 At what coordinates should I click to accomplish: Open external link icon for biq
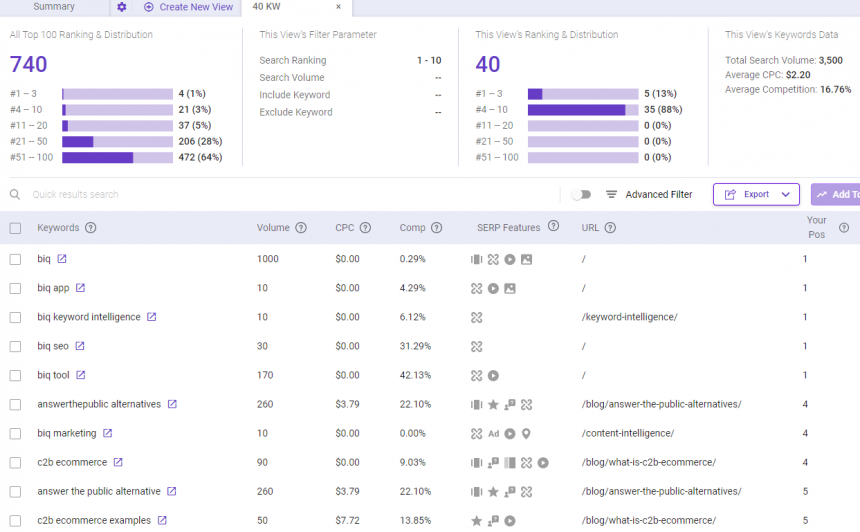(x=62, y=258)
